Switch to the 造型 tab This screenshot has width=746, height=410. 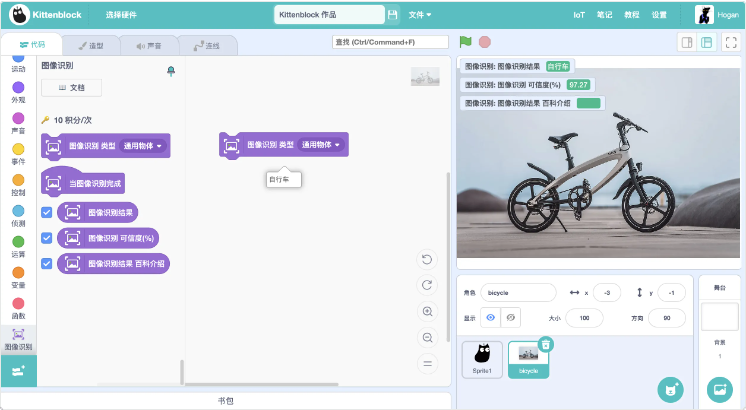90,45
